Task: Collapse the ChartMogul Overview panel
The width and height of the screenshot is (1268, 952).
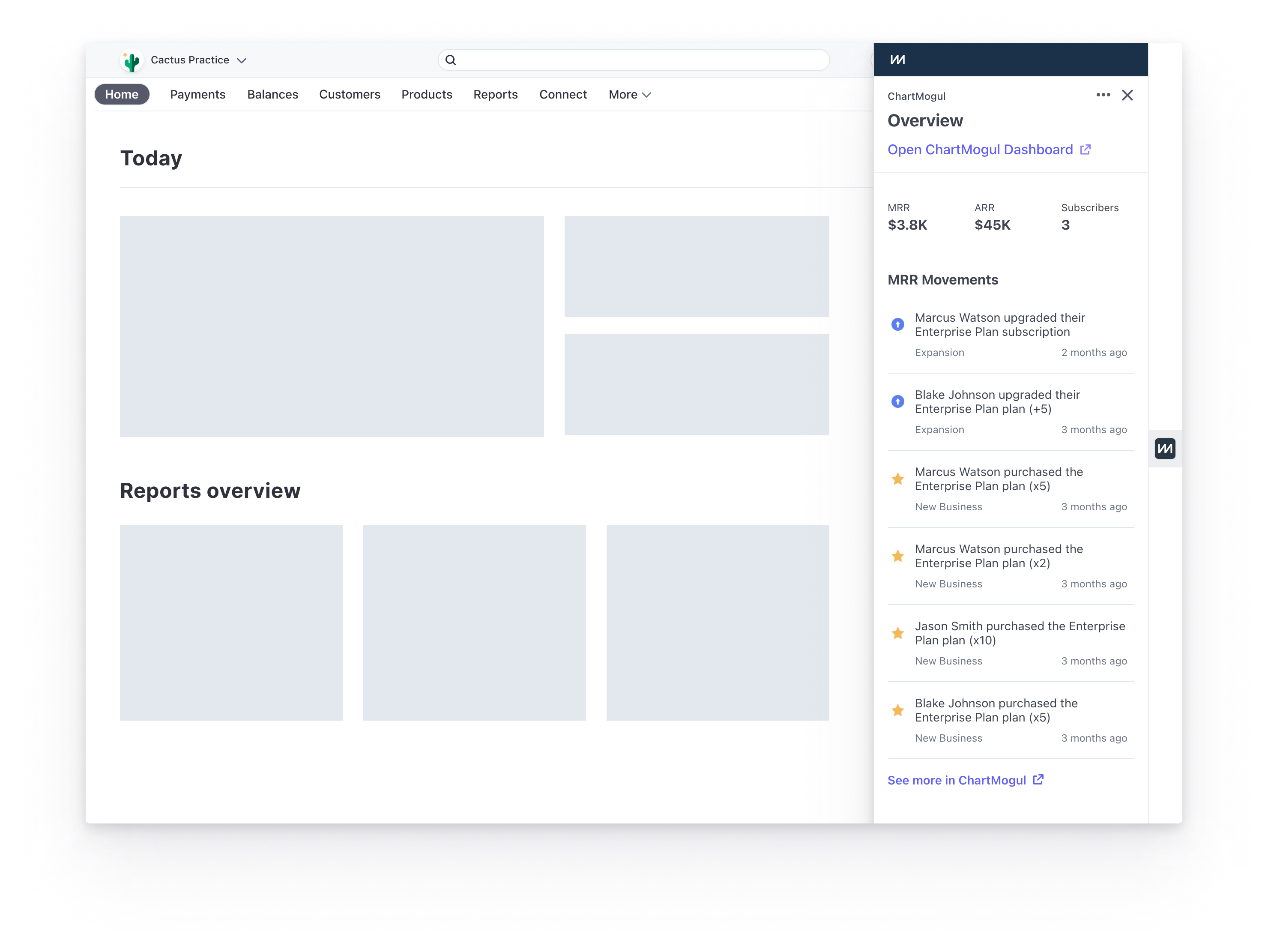Action: pos(1127,95)
